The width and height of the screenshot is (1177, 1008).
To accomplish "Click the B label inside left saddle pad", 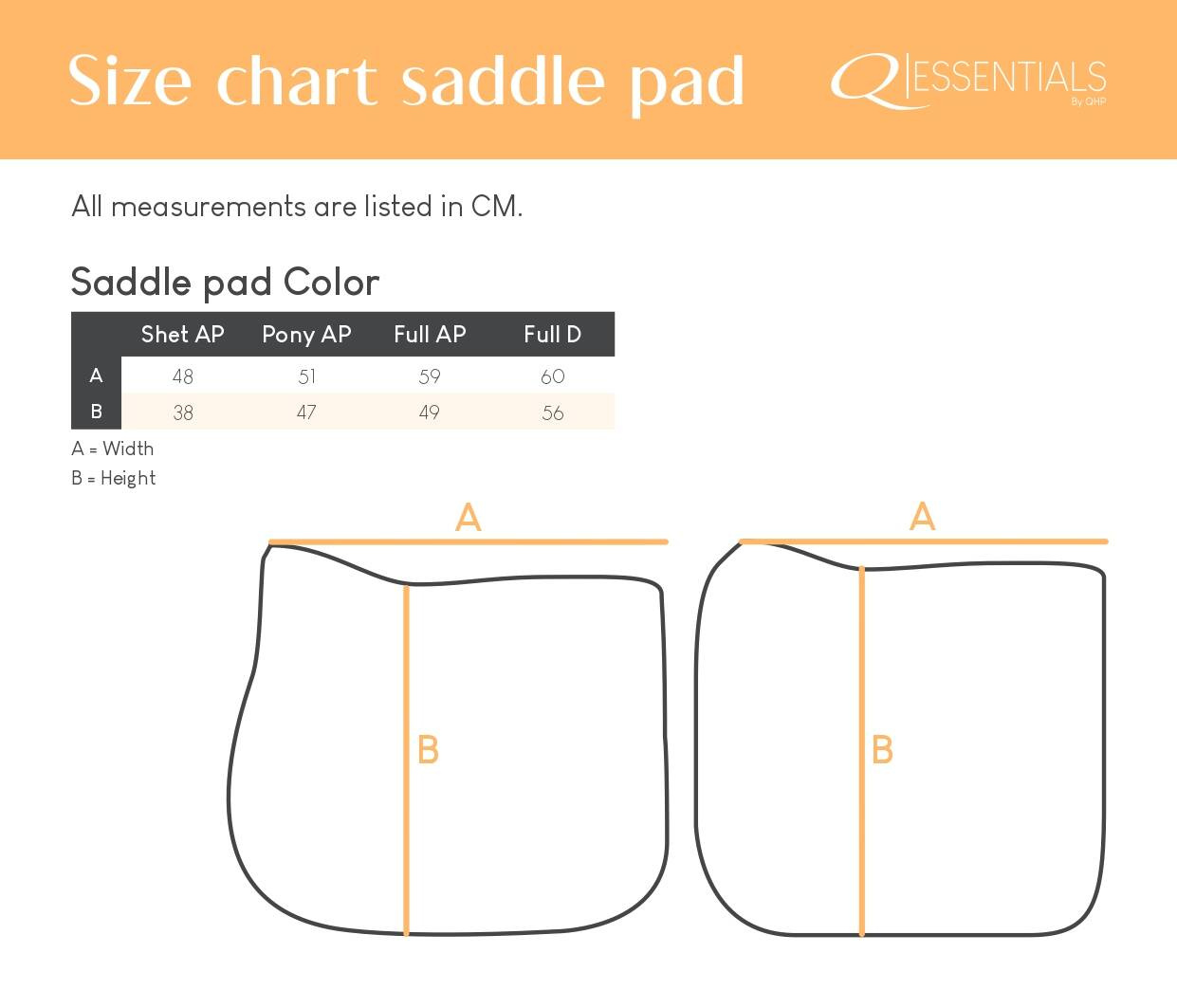I will coord(428,750).
